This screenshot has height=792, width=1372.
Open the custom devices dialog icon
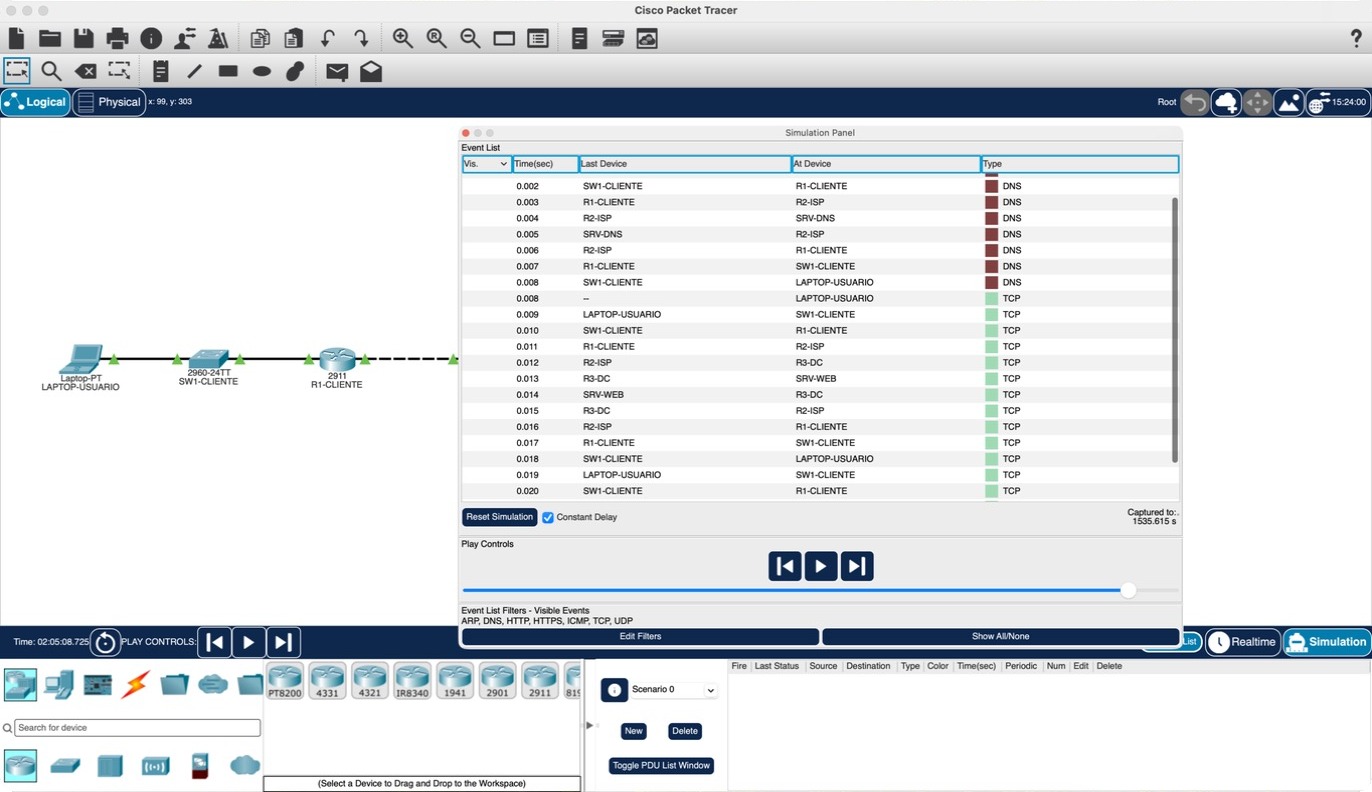[613, 39]
